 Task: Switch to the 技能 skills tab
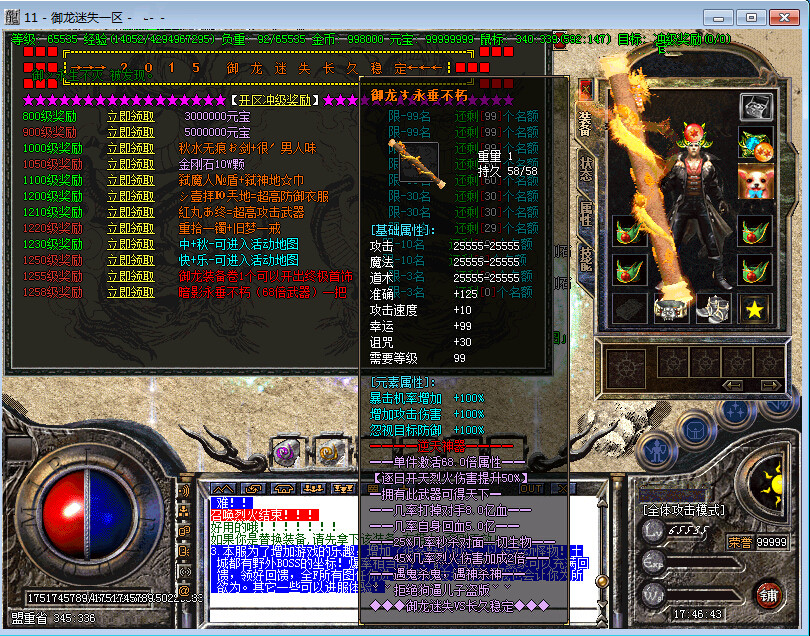[x=585, y=258]
